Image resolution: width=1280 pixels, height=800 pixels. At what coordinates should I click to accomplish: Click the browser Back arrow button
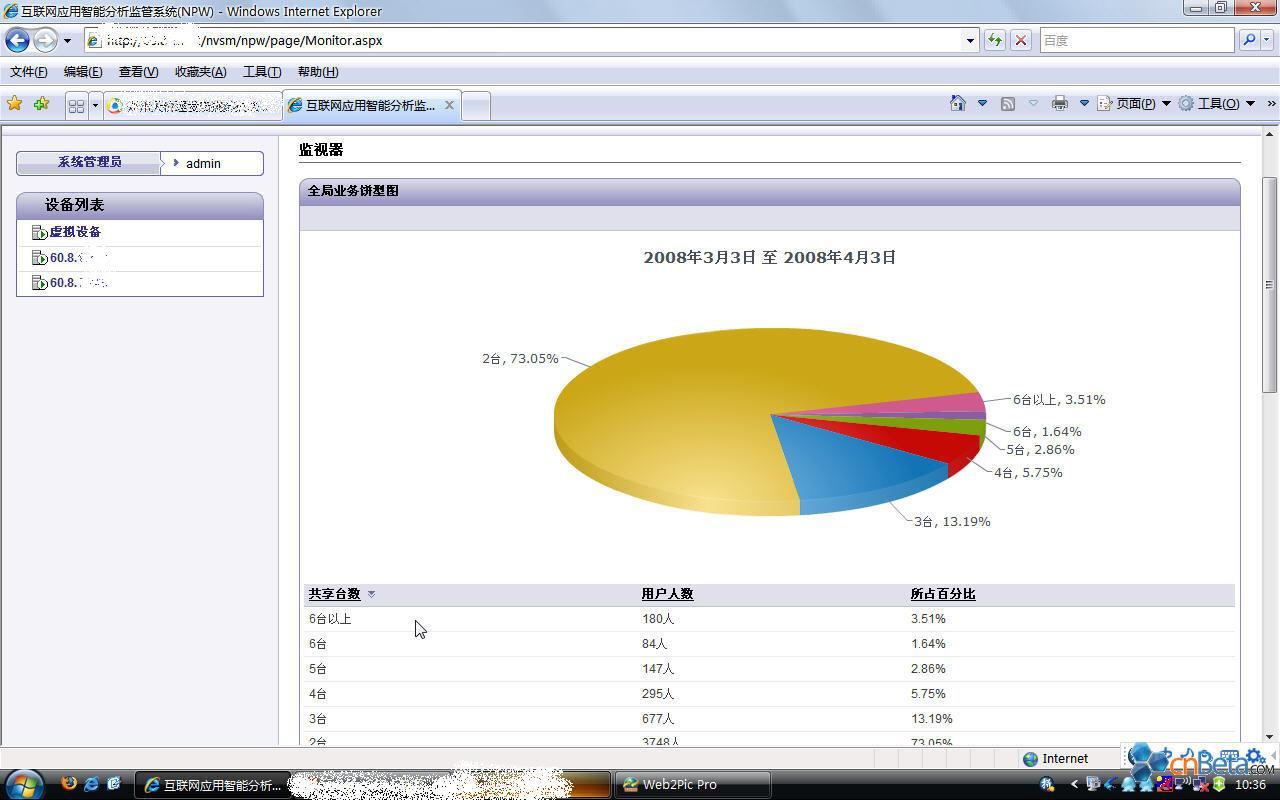pyautogui.click(x=17, y=41)
